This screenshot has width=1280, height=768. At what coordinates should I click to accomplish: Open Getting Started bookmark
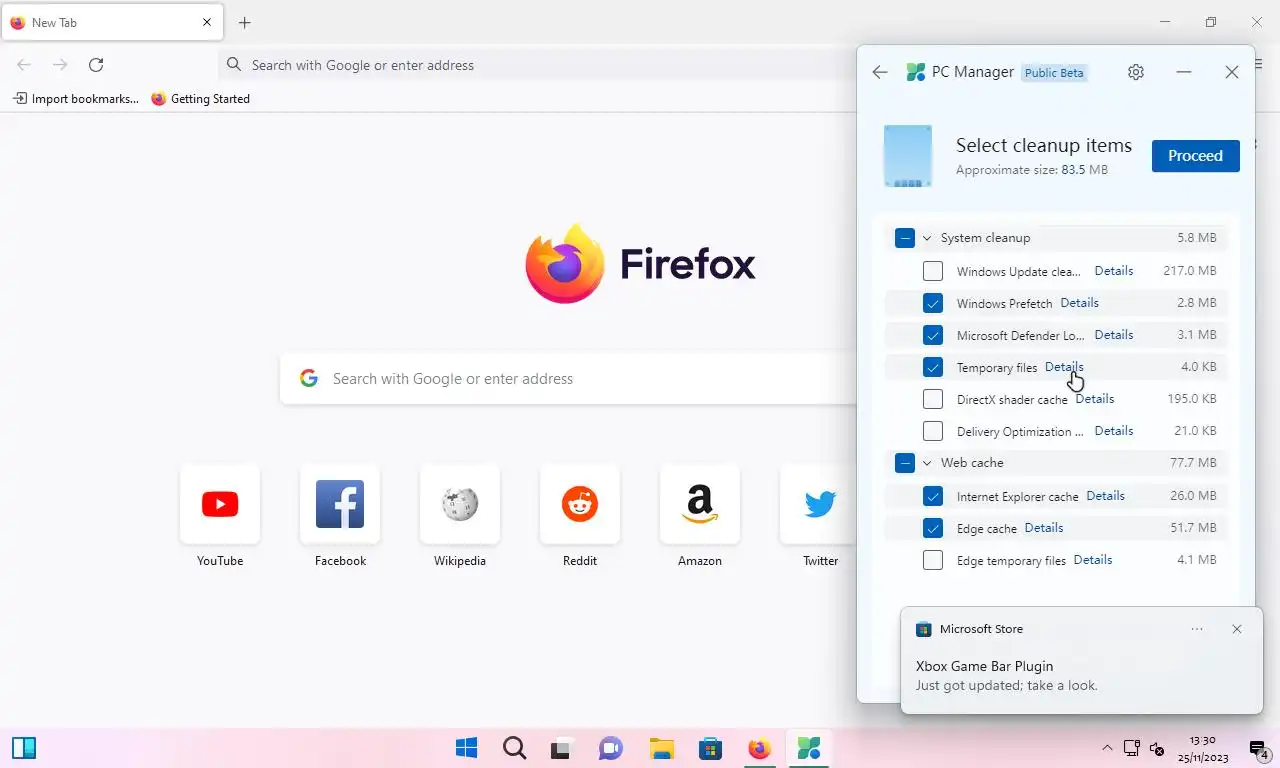[x=200, y=99]
